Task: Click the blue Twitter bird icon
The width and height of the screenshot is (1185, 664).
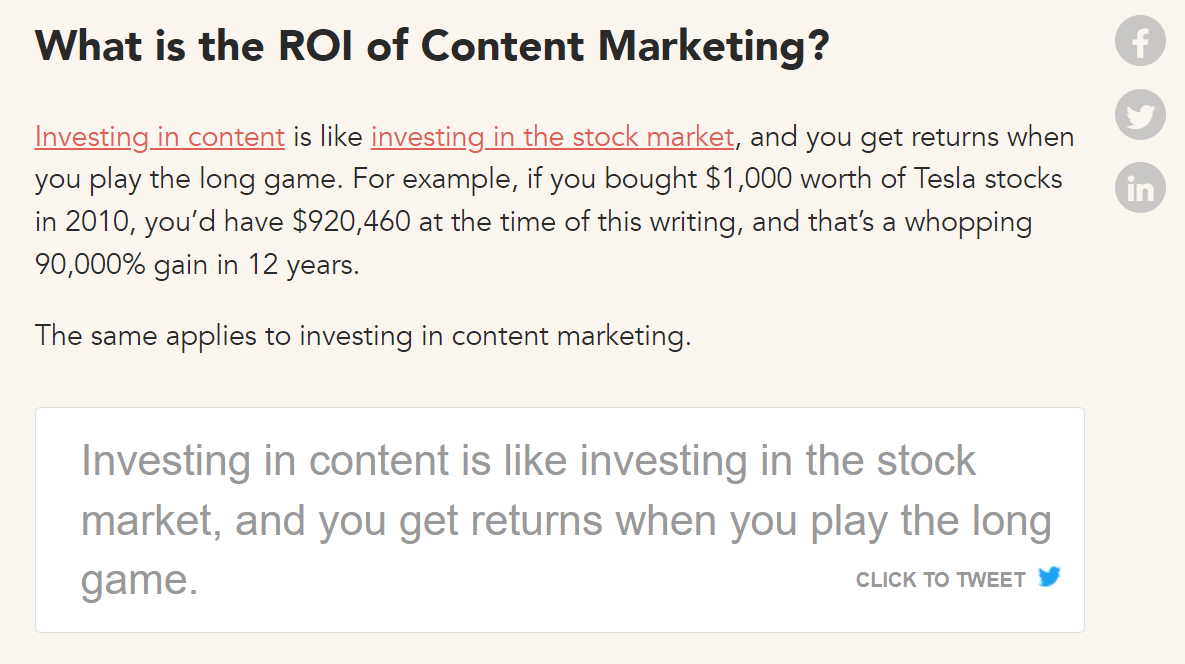Action: (x=1049, y=577)
